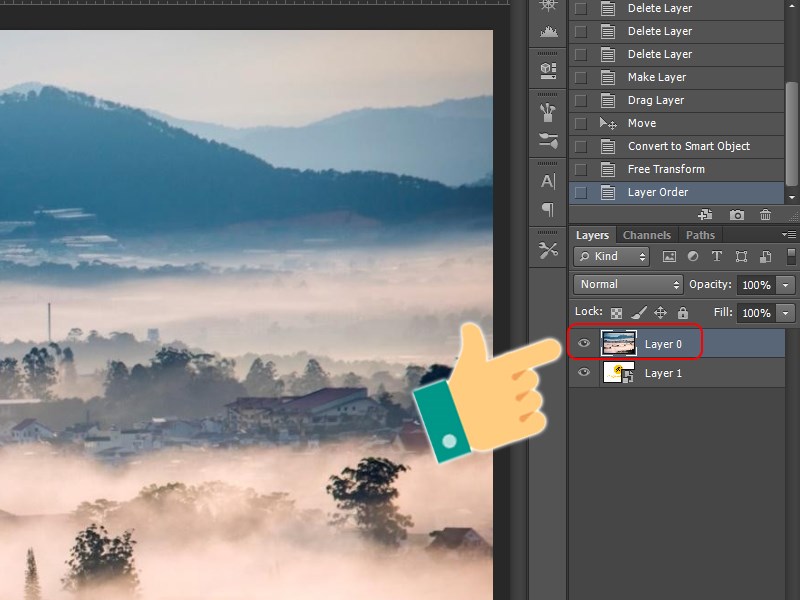This screenshot has height=600, width=800.
Task: Switch to the Channels tab
Action: pos(647,235)
